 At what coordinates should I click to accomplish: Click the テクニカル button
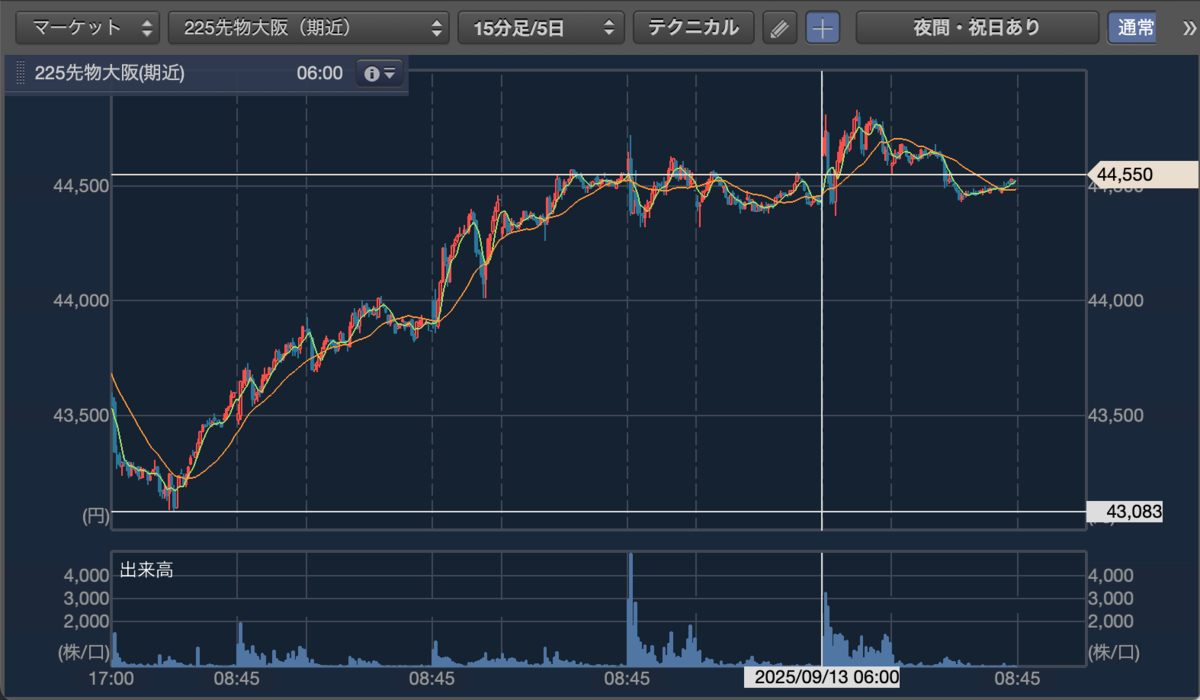pyautogui.click(x=693, y=27)
